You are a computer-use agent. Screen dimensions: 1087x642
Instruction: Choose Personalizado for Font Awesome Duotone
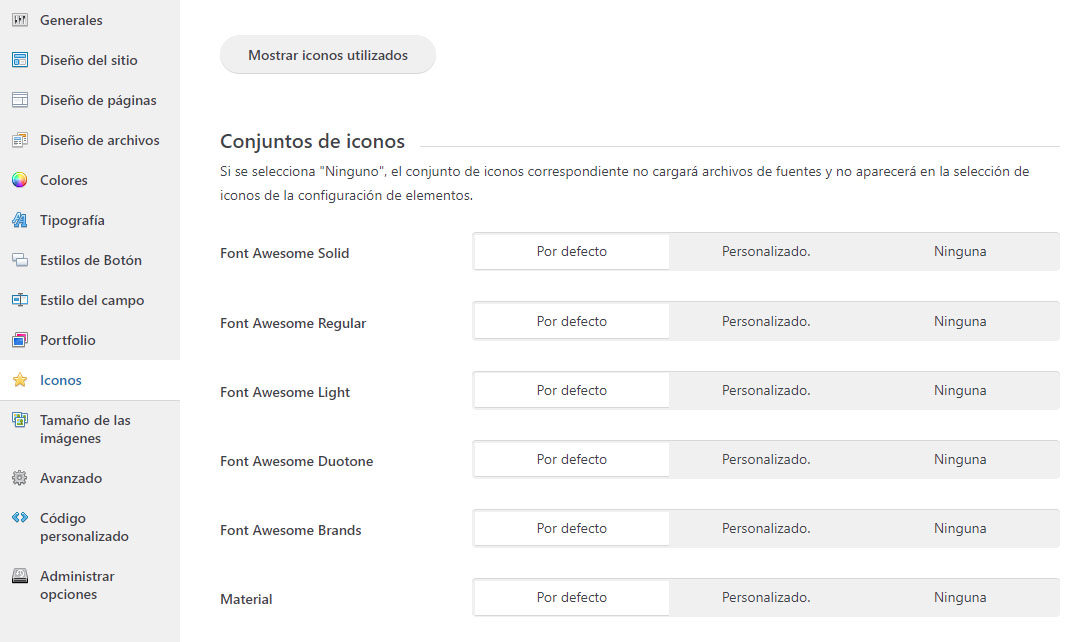(x=766, y=459)
